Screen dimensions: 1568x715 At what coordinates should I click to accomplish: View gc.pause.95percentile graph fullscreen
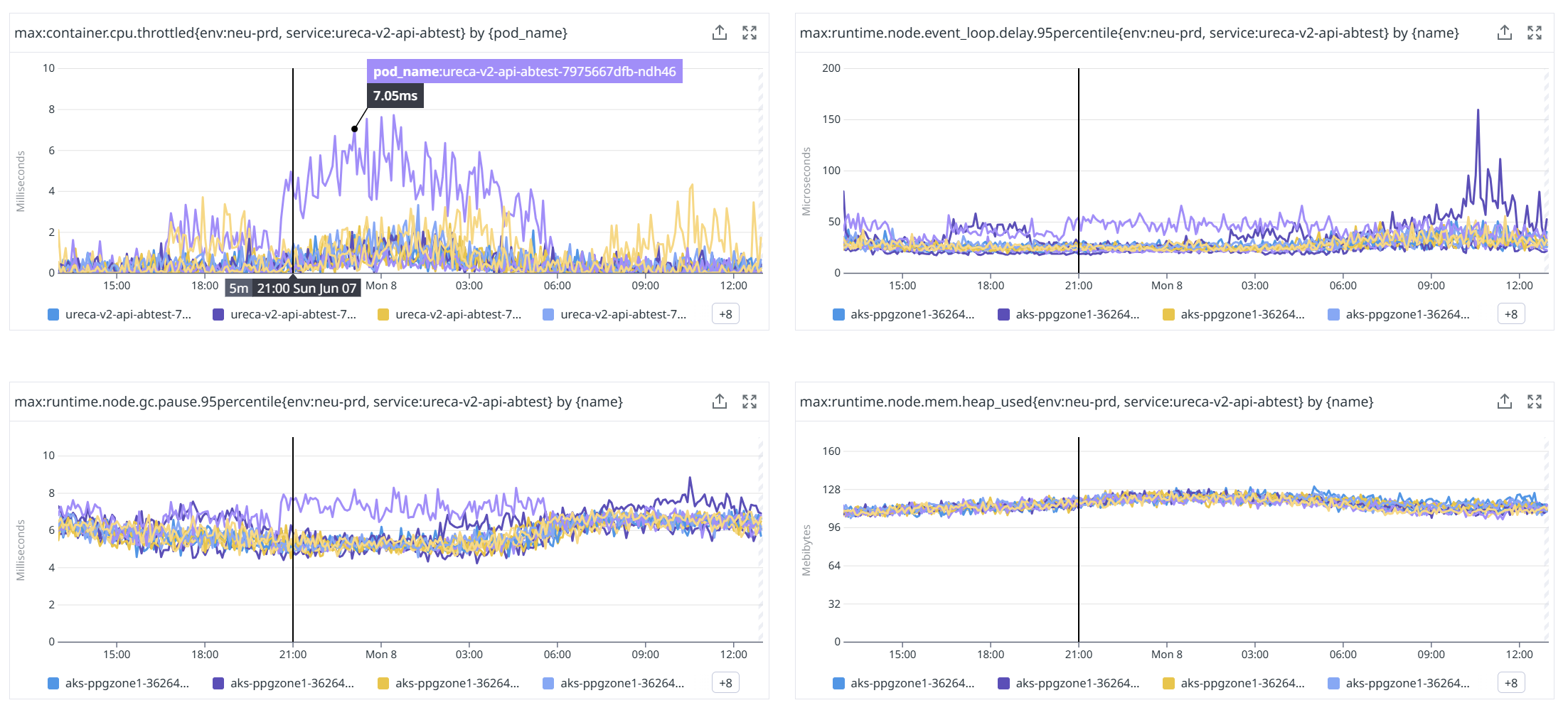coord(750,402)
